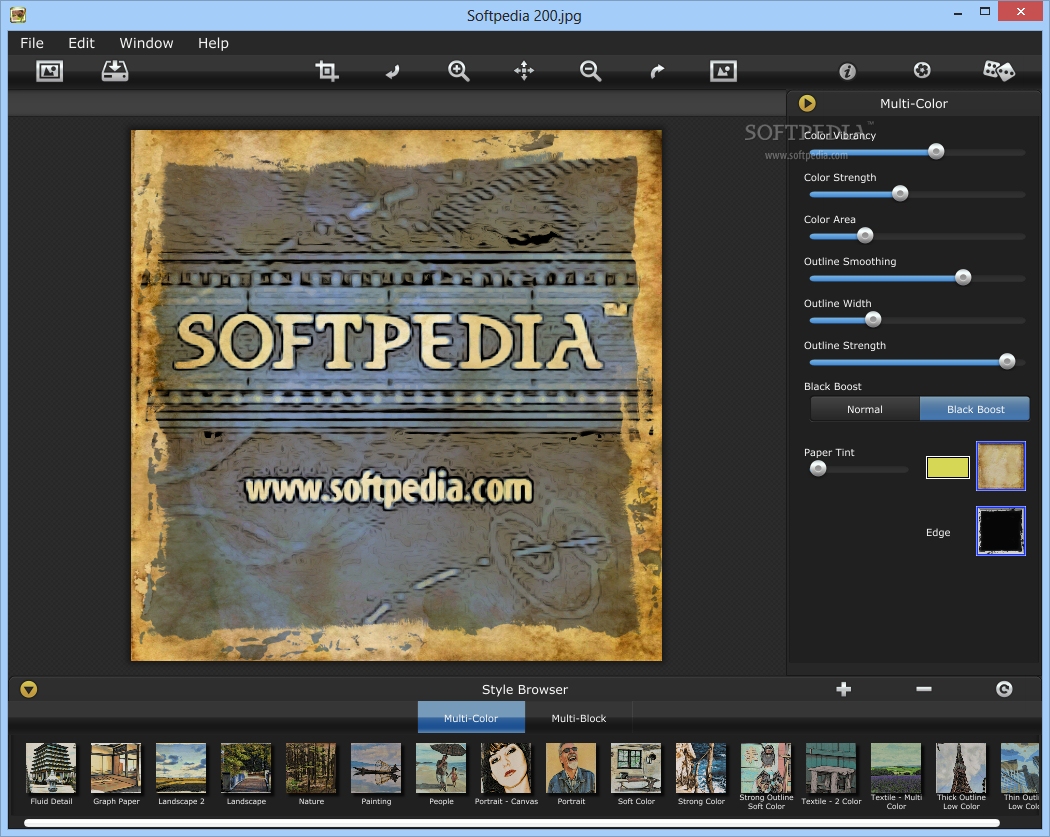Click the show original image icon

(x=723, y=71)
